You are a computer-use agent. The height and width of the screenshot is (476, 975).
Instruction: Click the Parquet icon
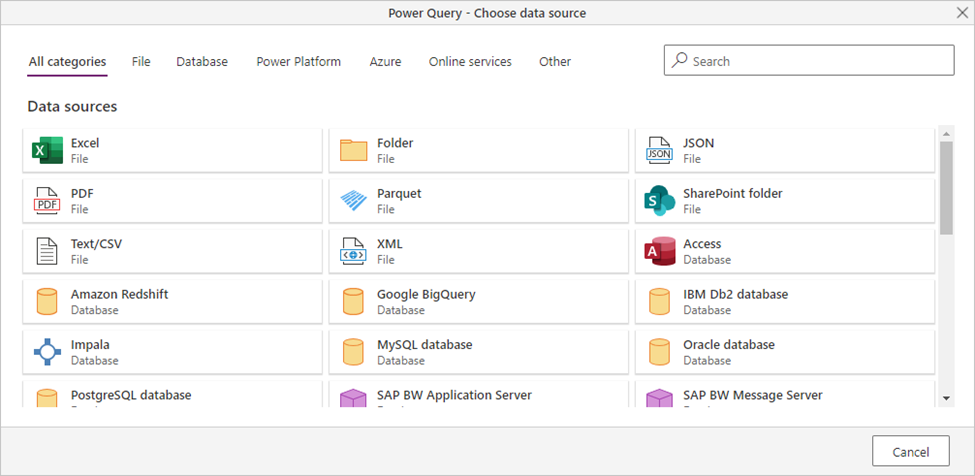(x=354, y=201)
